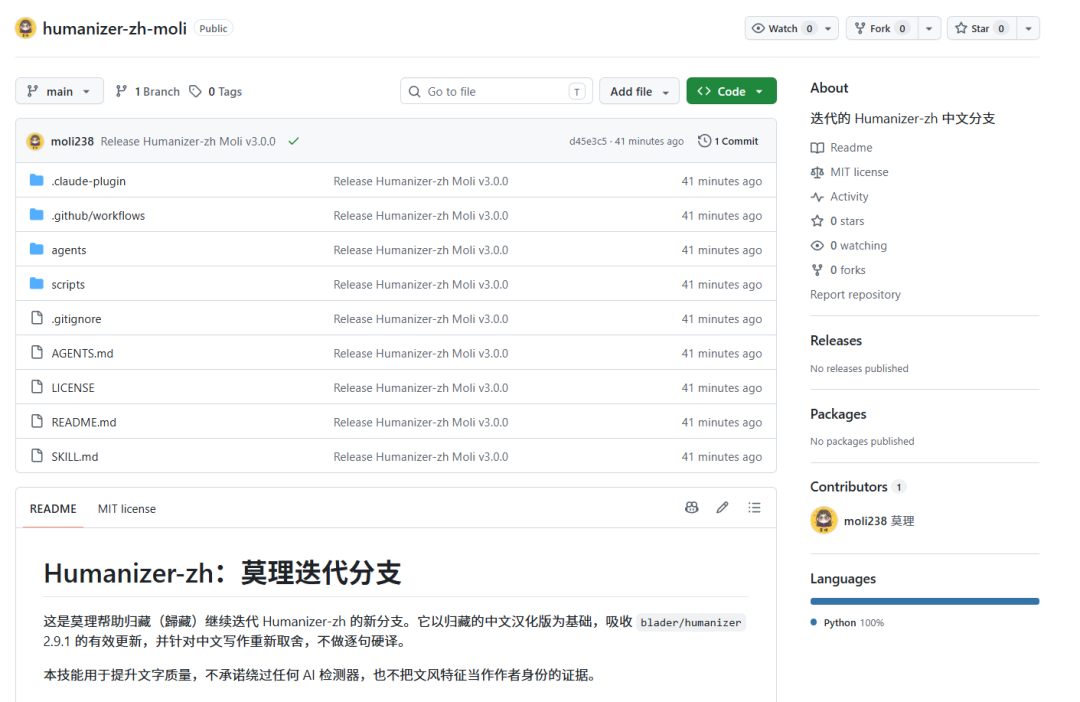Image resolution: width=1080 pixels, height=702 pixels.
Task: Open the .github/workflows folder
Action: [98, 216]
